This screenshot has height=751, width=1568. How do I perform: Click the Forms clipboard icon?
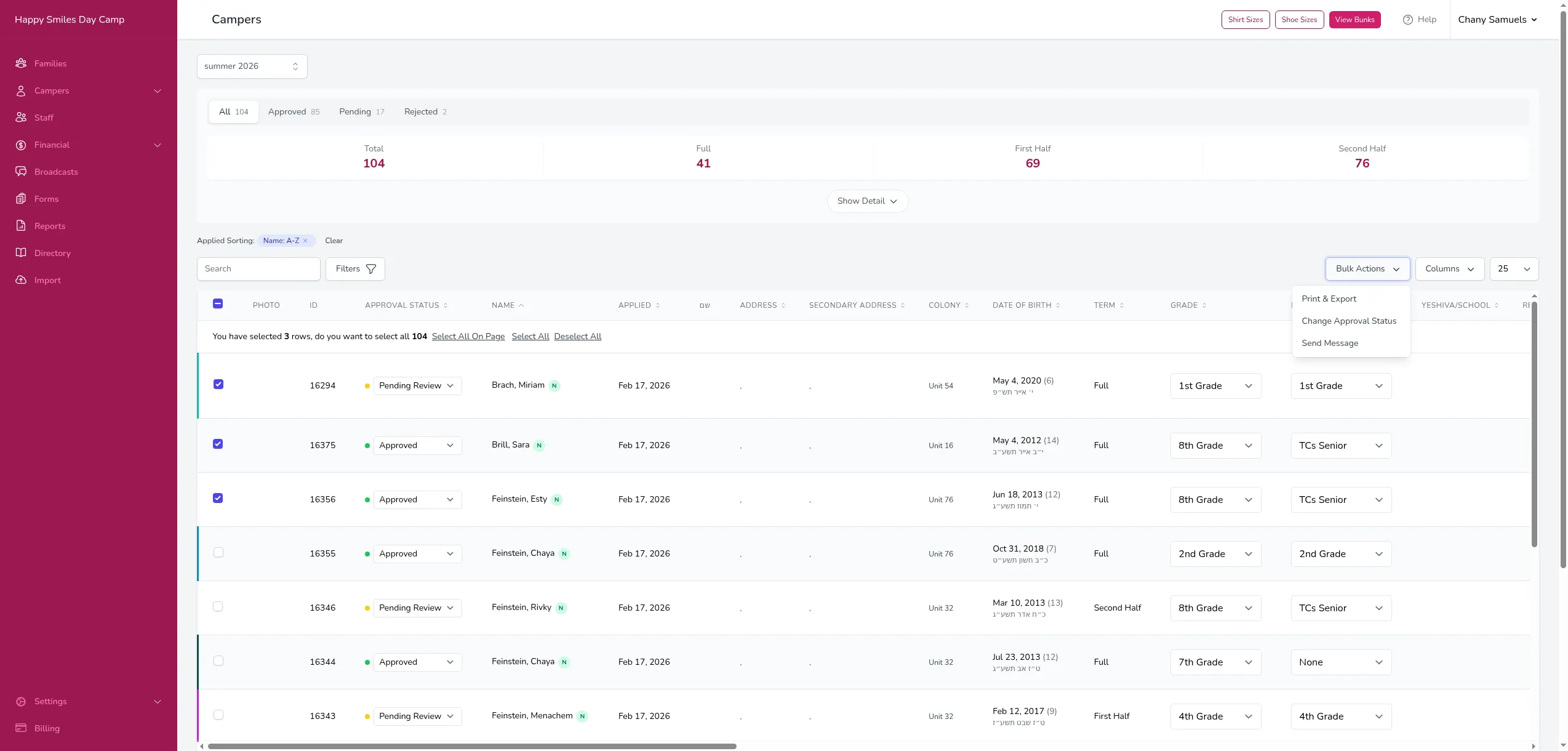click(21, 199)
